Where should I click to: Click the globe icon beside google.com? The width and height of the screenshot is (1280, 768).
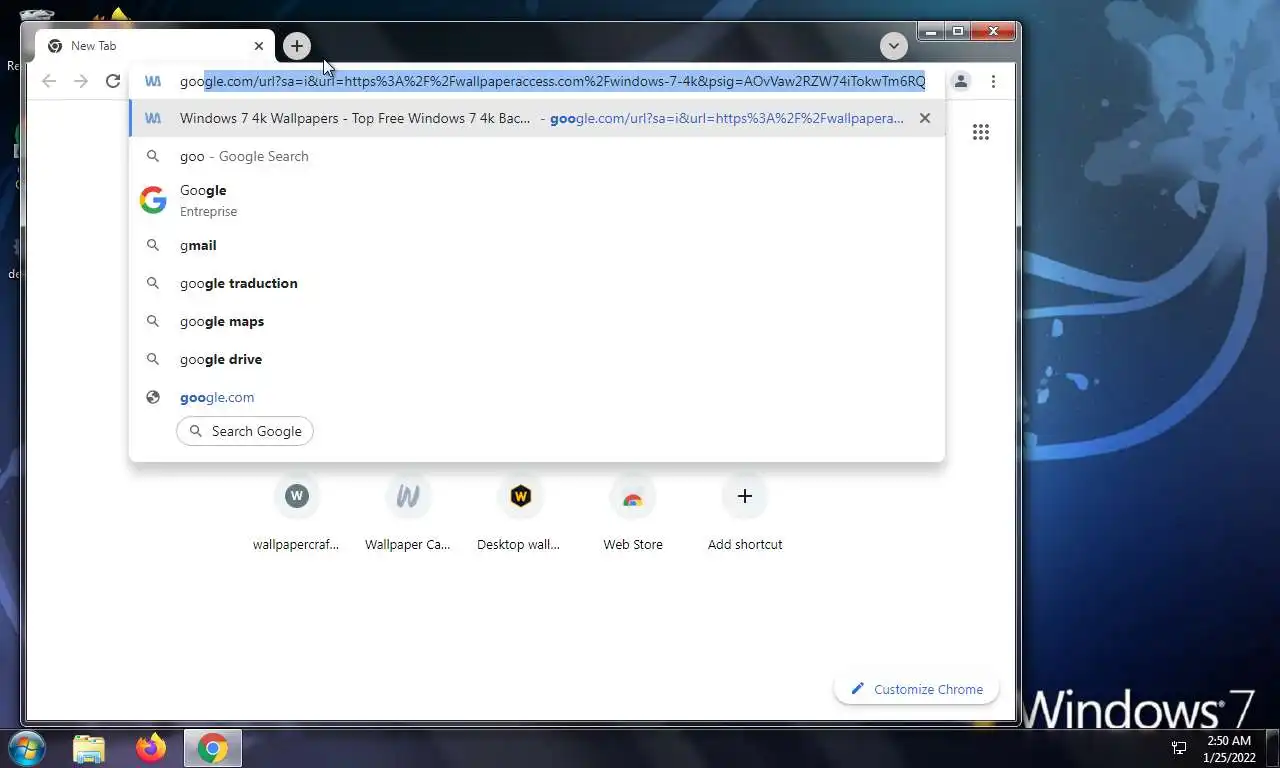[x=153, y=397]
